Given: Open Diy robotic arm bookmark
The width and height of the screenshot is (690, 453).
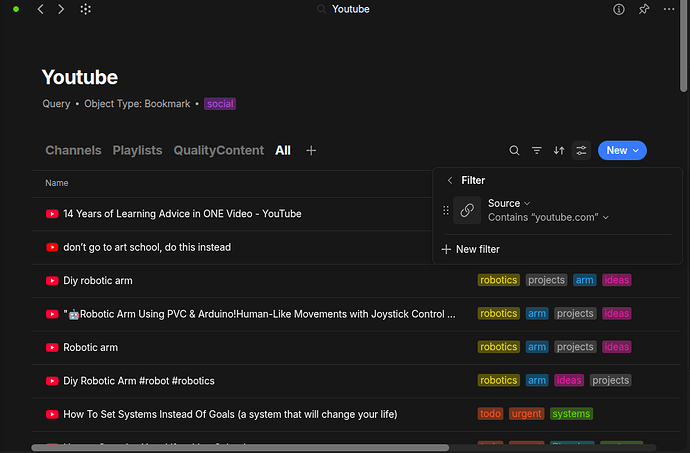Looking at the screenshot, I should (98, 281).
